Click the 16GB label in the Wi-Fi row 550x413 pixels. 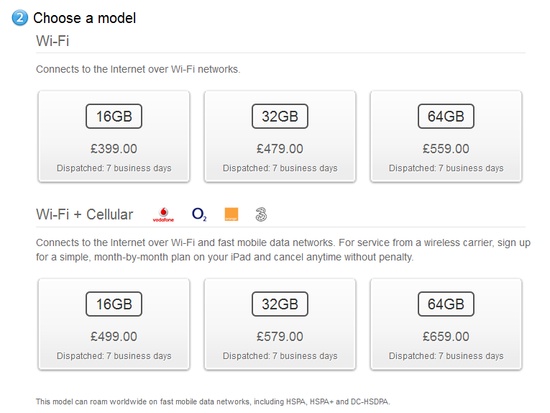pyautogui.click(x=114, y=116)
